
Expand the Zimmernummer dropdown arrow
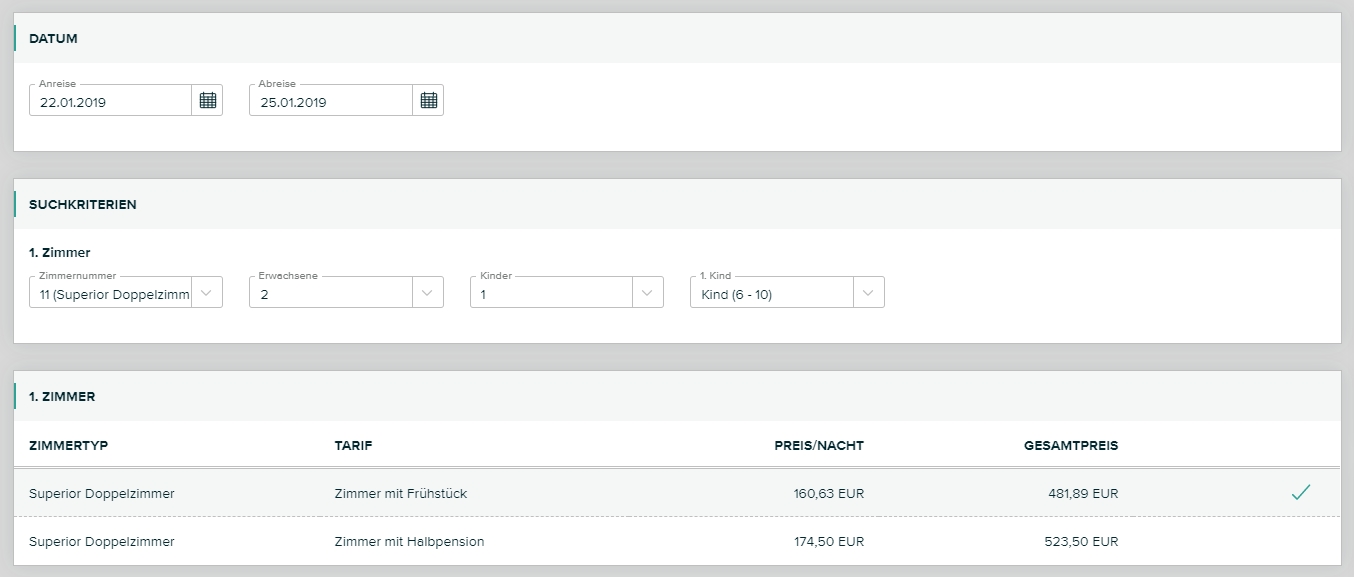click(206, 293)
